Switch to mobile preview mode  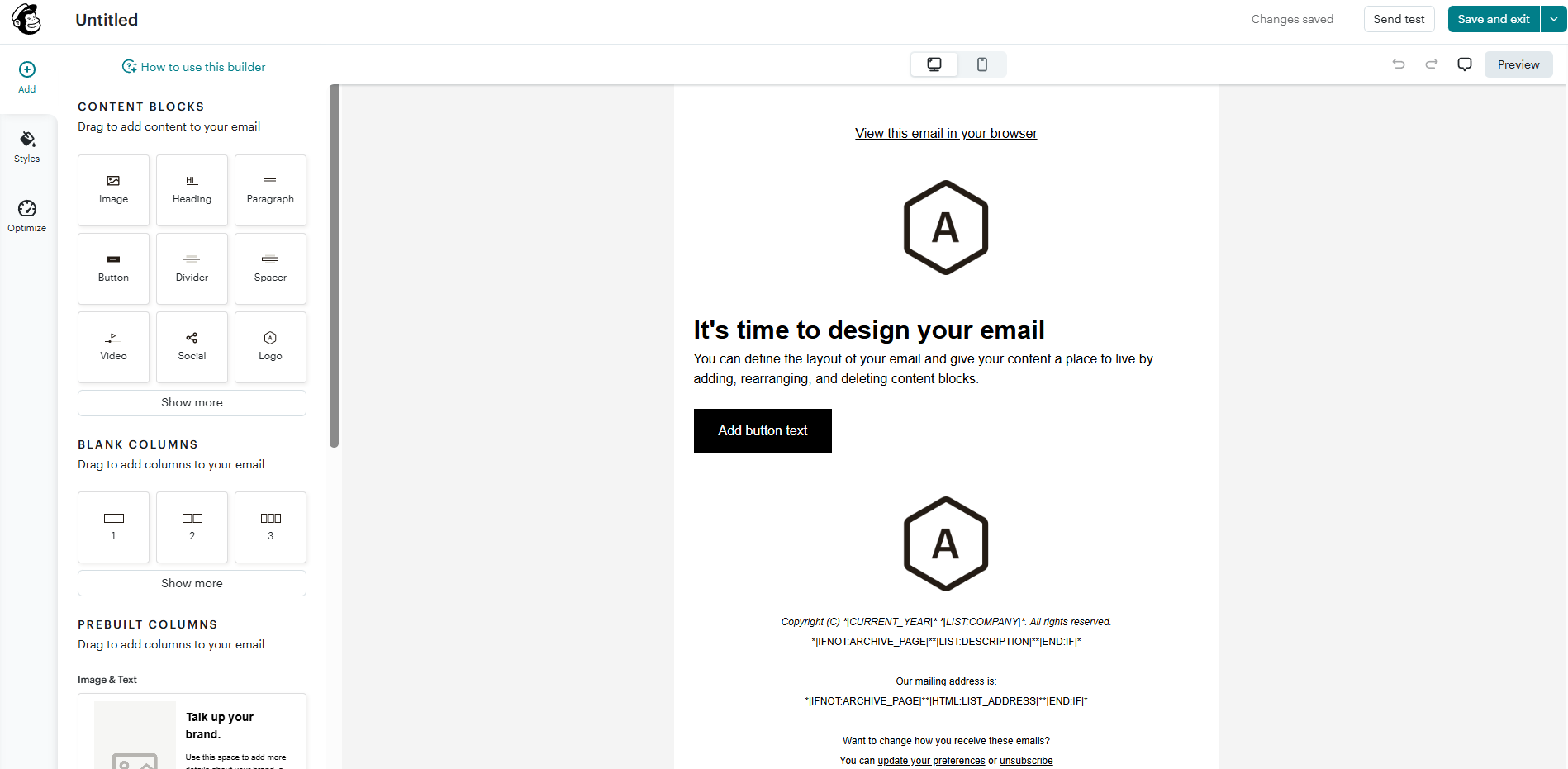tap(981, 64)
